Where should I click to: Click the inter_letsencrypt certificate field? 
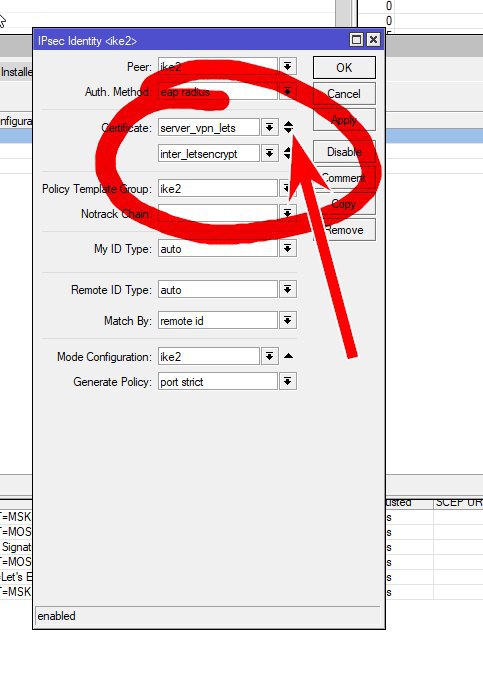pyautogui.click(x=209, y=154)
